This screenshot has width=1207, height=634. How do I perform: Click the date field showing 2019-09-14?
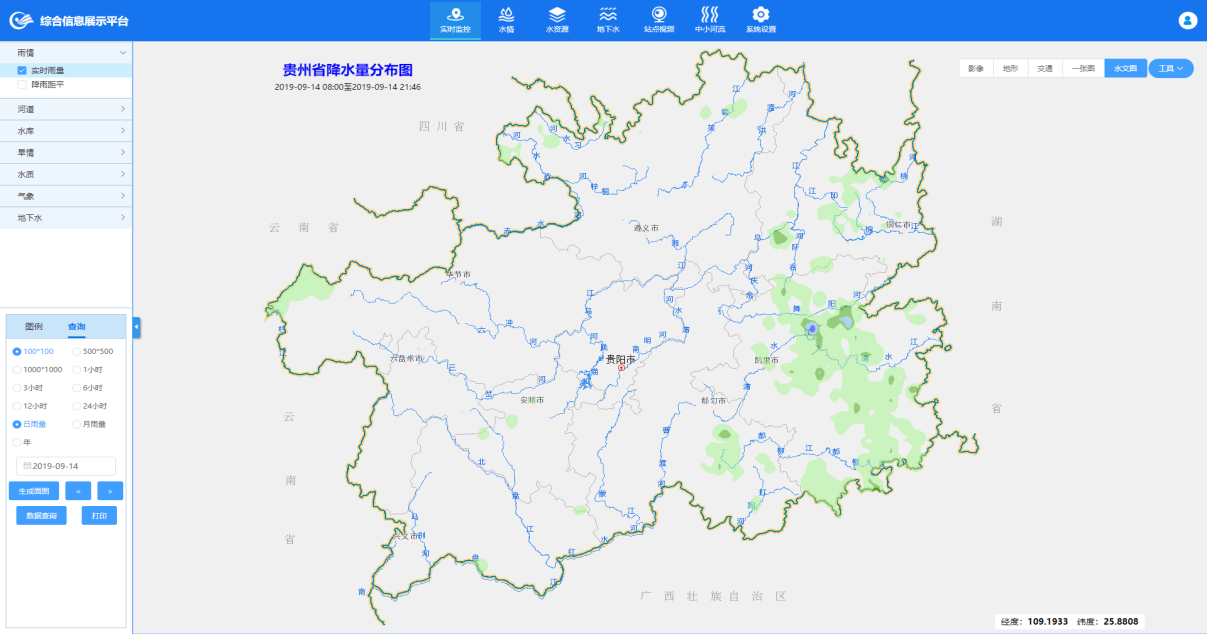[66, 466]
